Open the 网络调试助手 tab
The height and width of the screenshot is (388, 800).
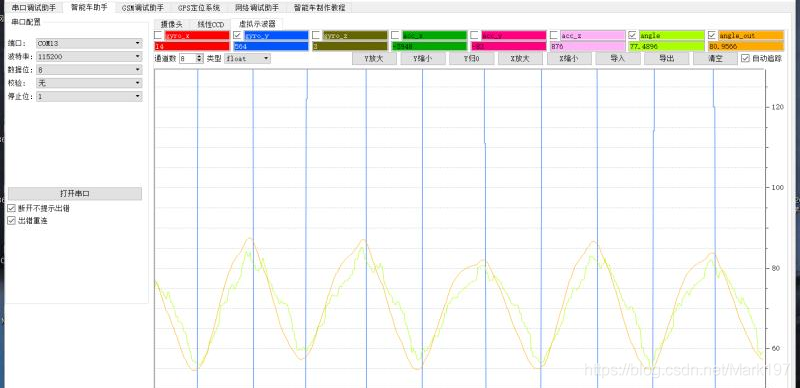click(257, 8)
